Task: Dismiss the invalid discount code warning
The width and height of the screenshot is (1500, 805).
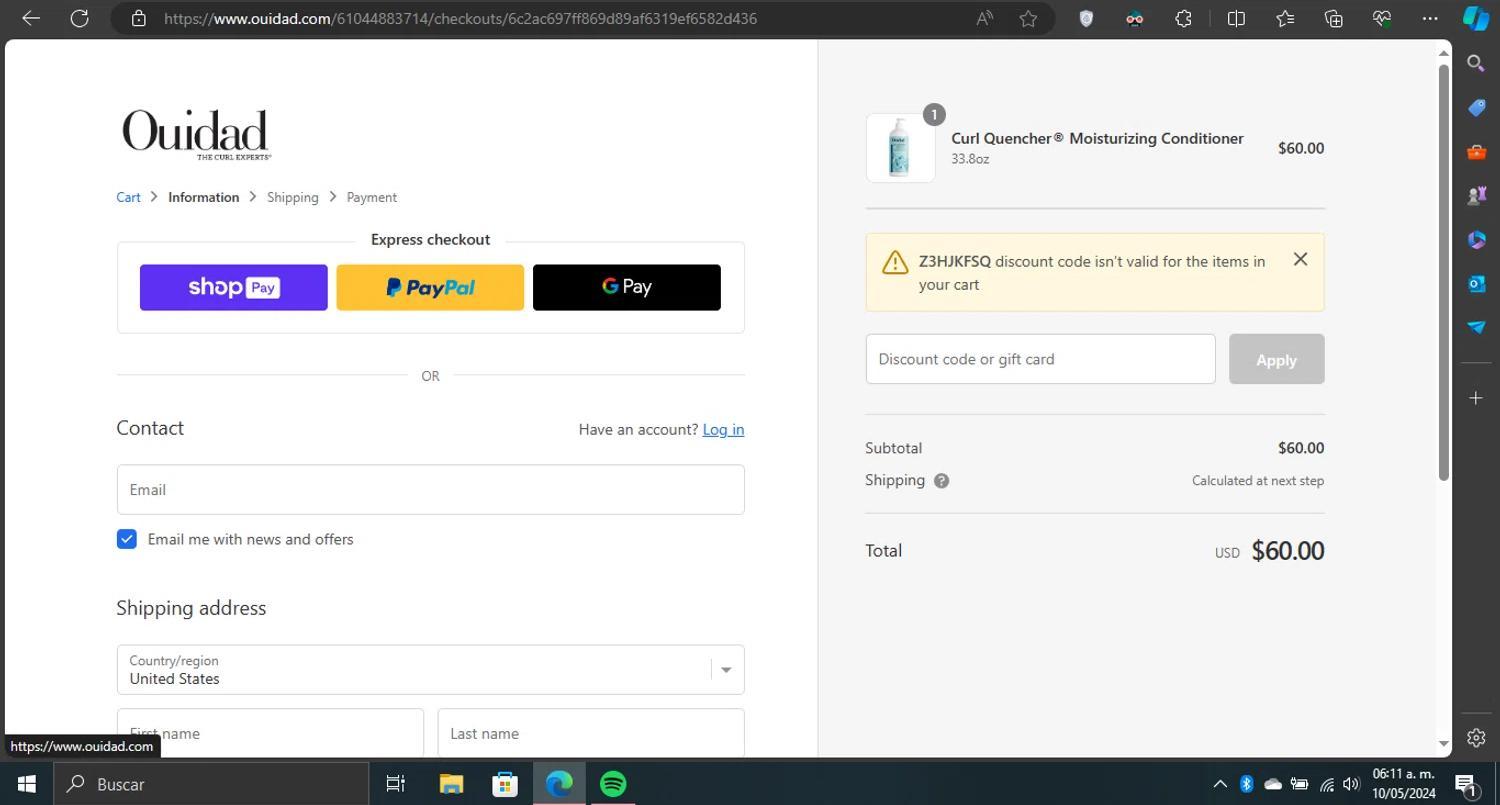Action: pos(1300,259)
